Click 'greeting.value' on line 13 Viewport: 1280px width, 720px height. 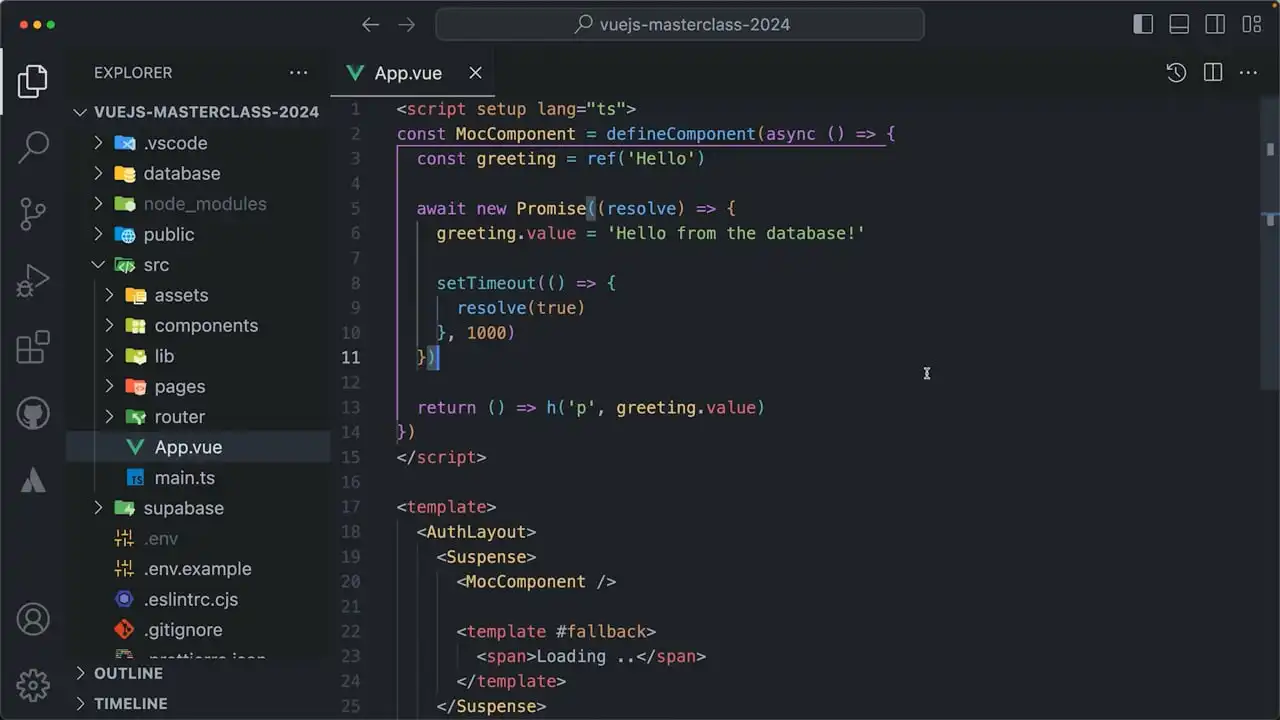(686, 407)
